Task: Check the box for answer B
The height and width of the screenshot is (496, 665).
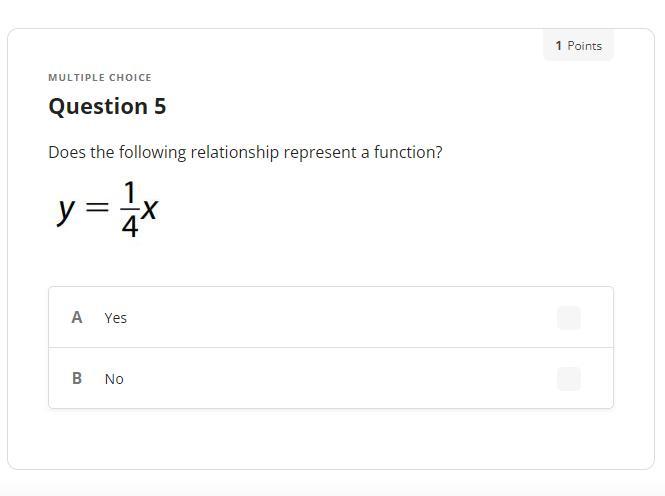Action: pos(568,379)
